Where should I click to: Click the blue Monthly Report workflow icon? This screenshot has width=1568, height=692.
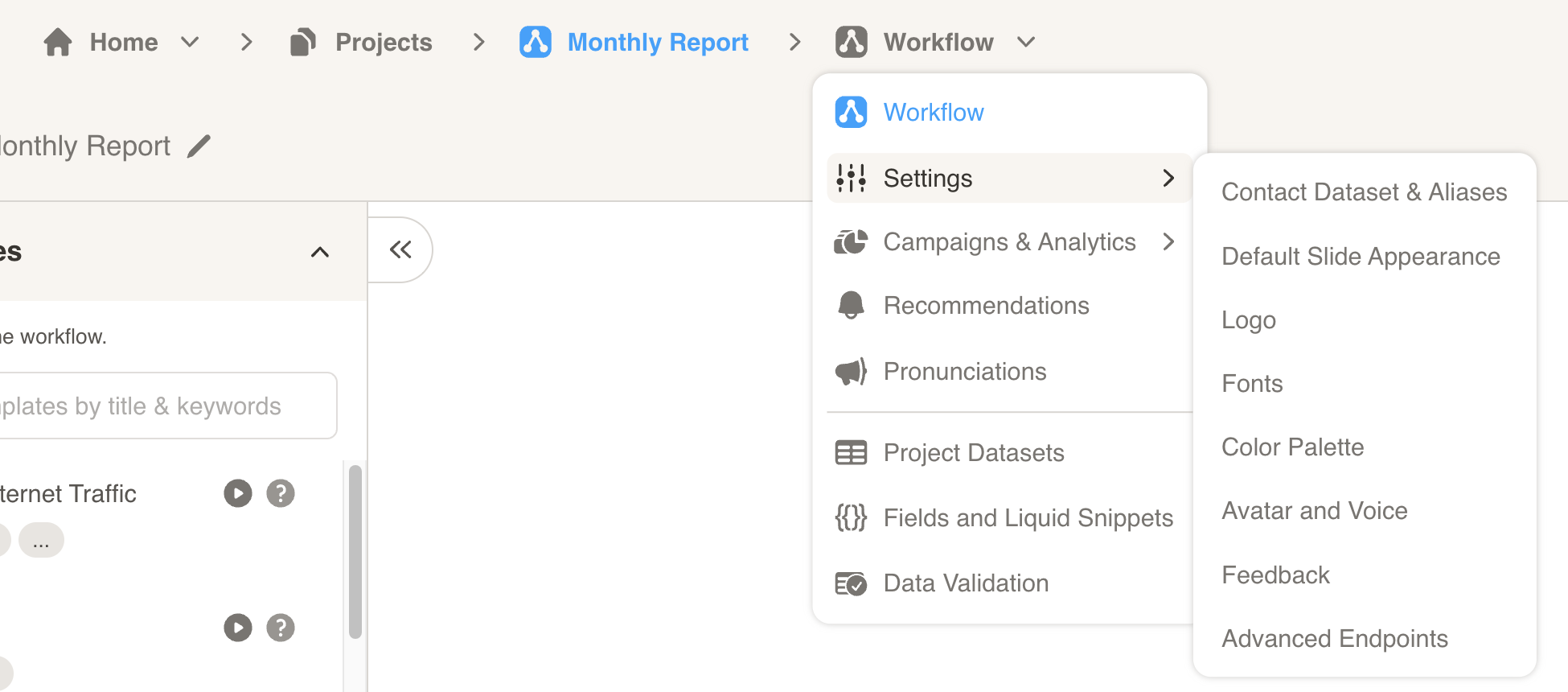click(x=536, y=42)
